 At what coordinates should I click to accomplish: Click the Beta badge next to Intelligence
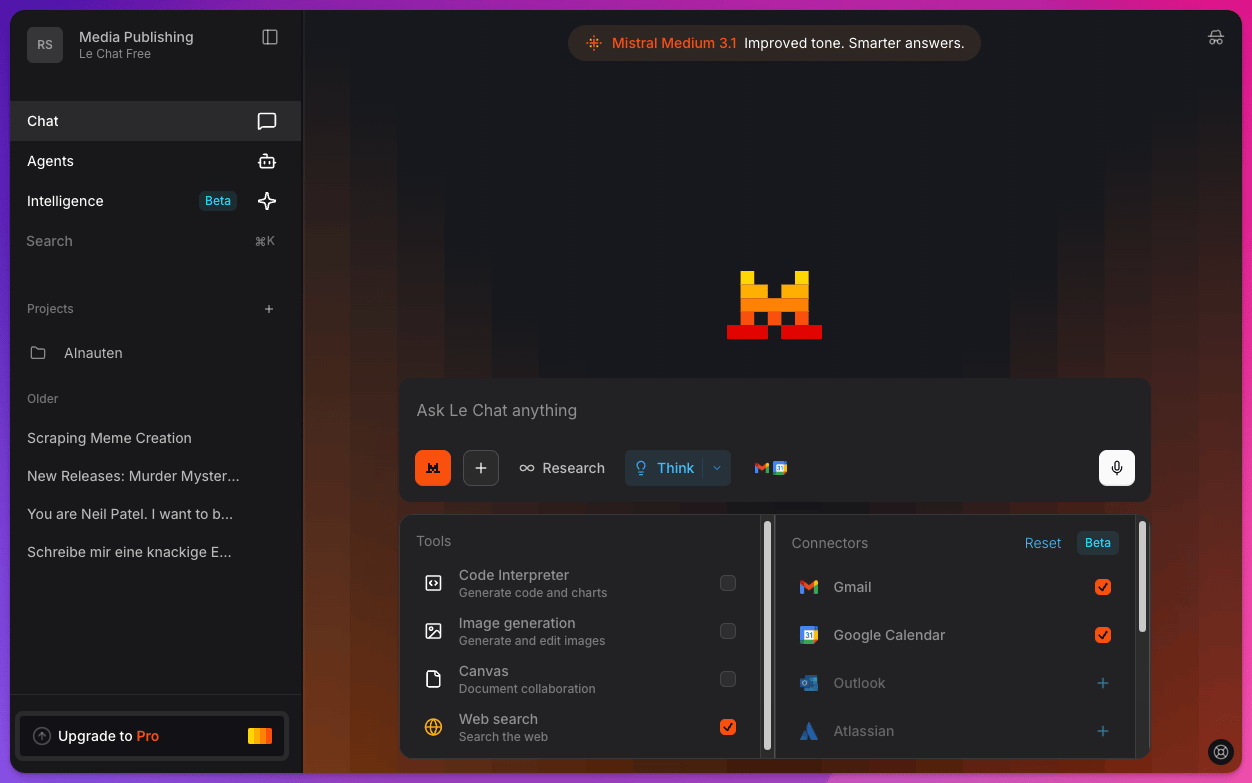218,201
